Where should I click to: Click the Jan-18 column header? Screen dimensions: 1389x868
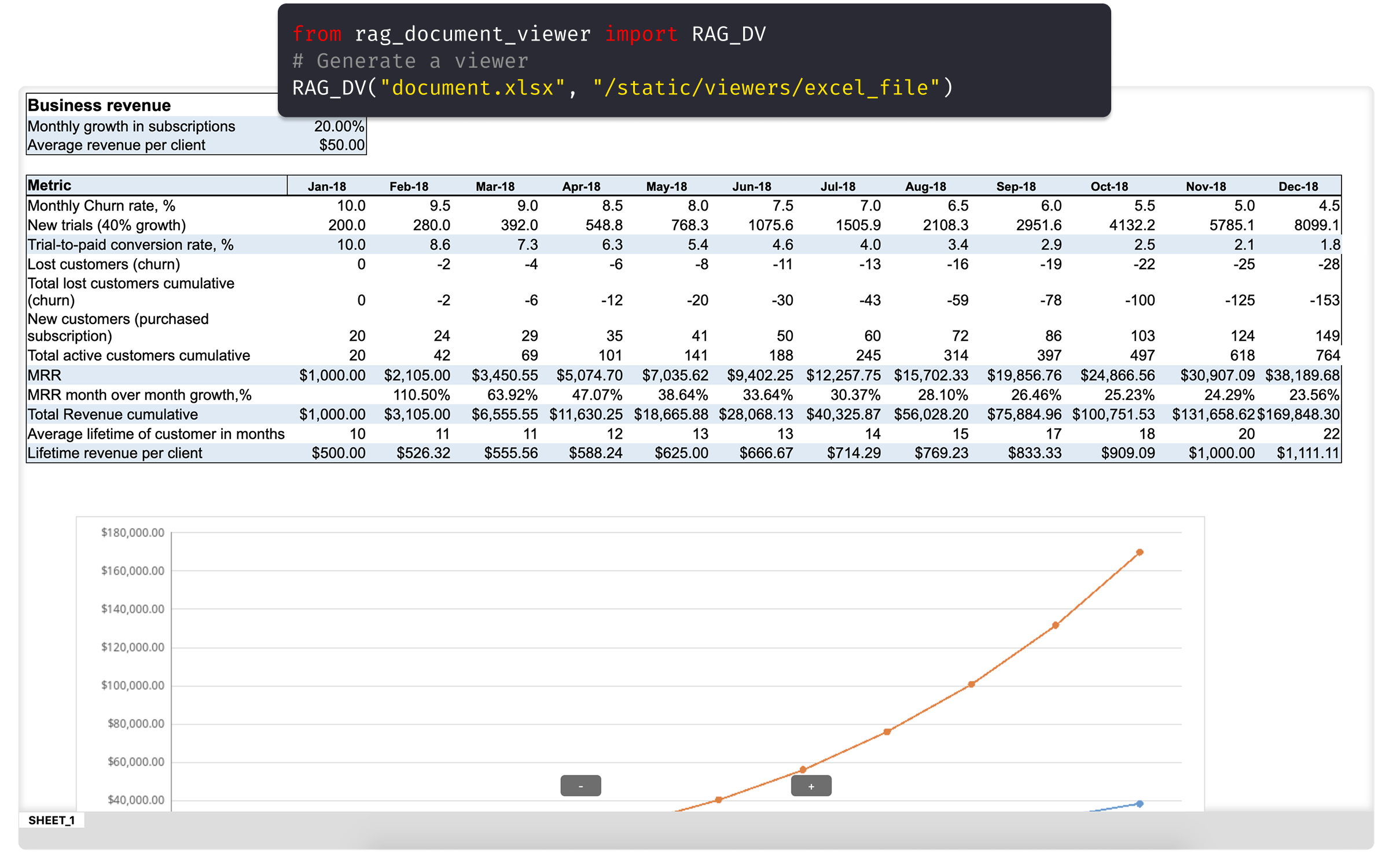327,186
